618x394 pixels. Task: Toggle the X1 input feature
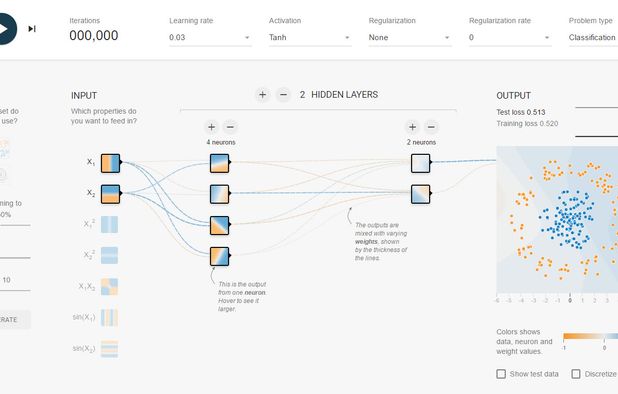[x=110, y=163]
